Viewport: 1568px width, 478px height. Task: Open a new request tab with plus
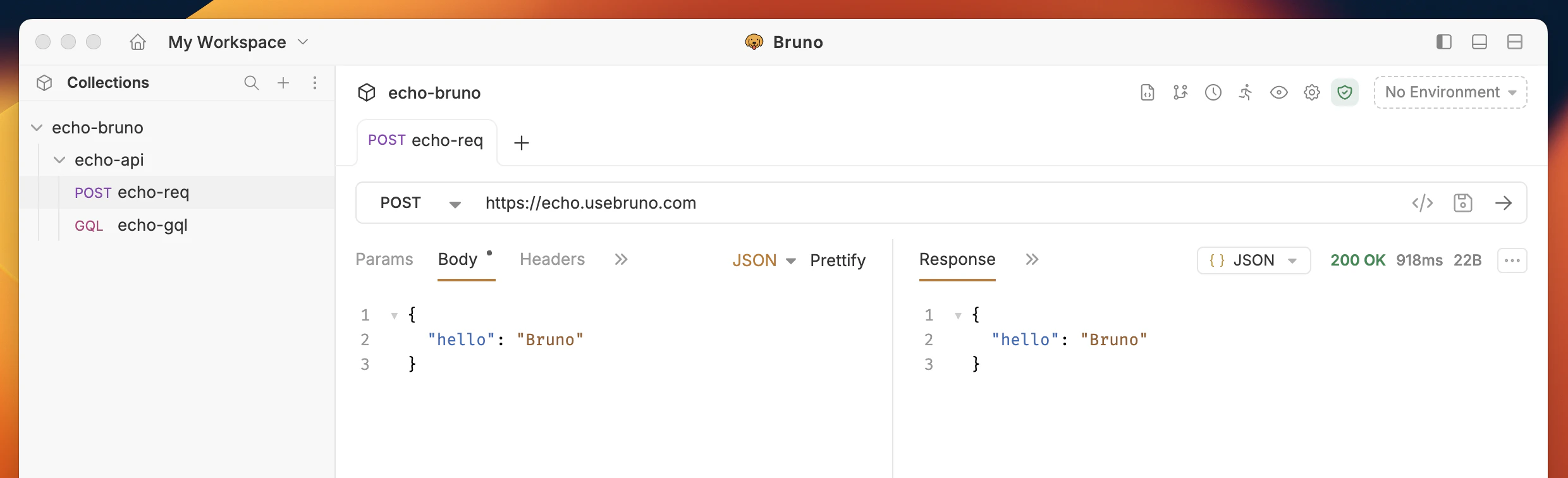(x=522, y=143)
